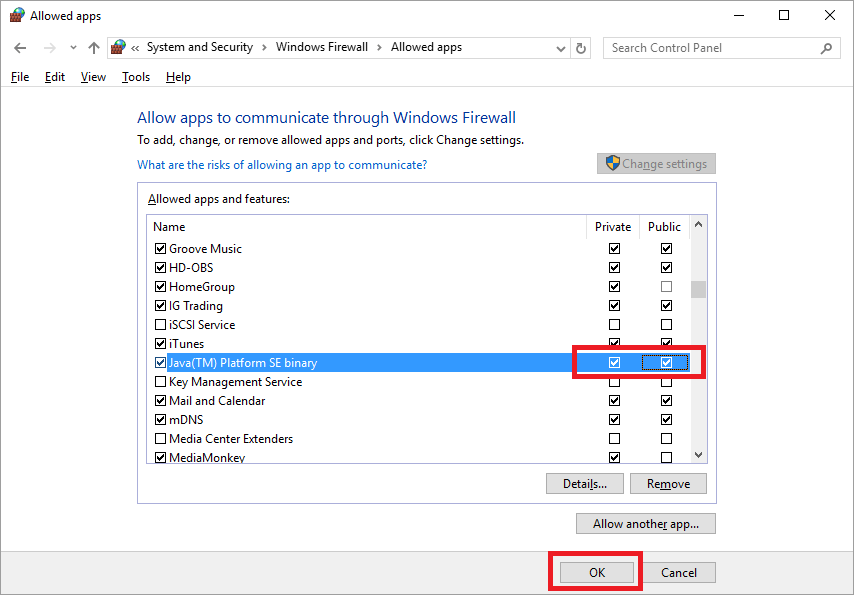Disable the iSCSI Service checkbox
Viewport: 854px width, 595px height.
(160, 324)
